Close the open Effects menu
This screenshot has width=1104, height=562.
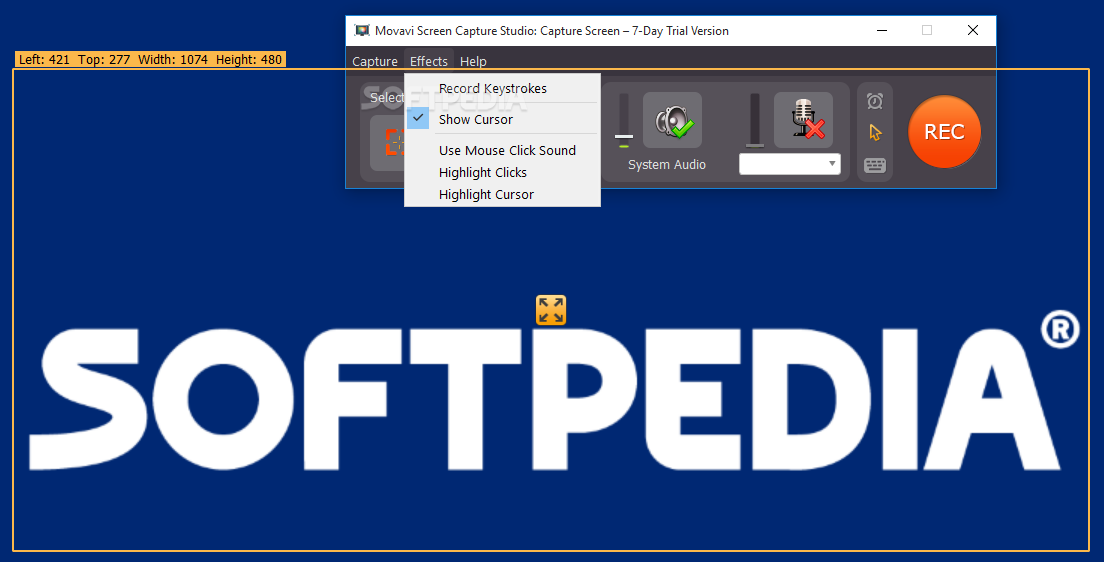point(429,61)
